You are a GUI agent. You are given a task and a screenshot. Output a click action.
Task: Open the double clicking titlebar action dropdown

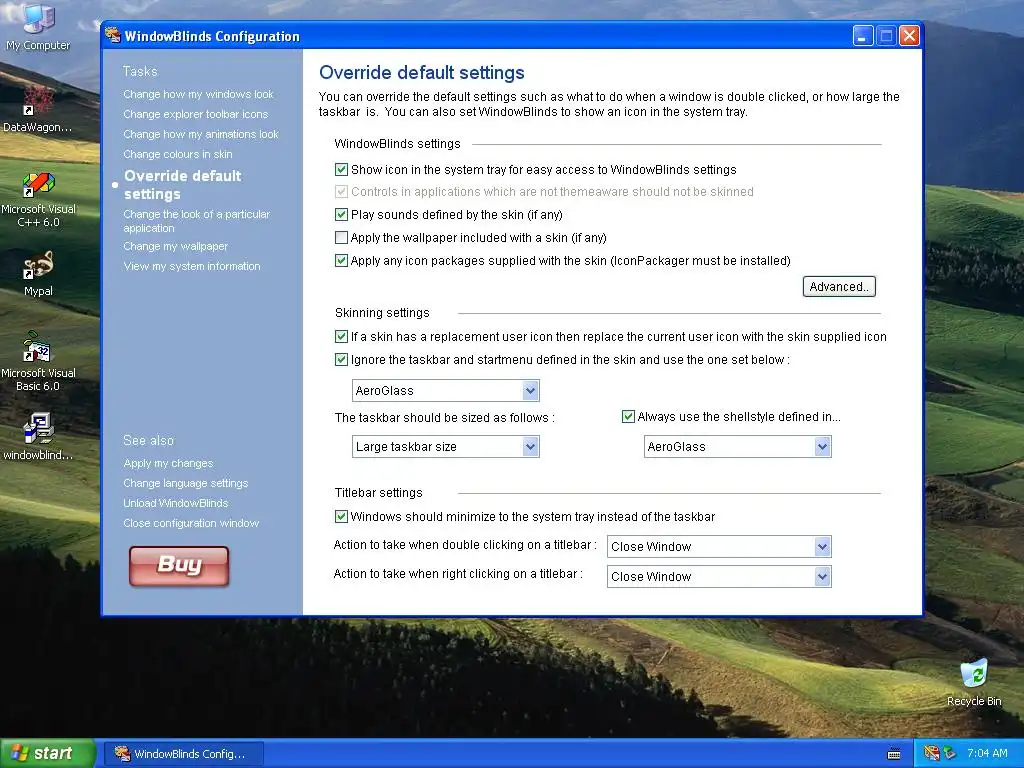(719, 547)
